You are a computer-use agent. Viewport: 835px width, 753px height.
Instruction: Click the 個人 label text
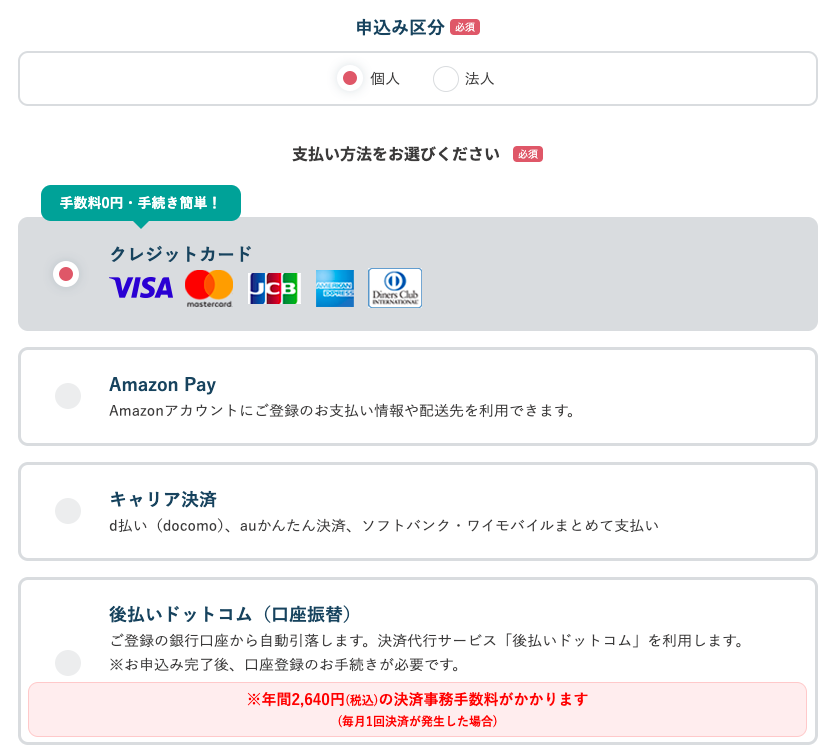point(385,79)
